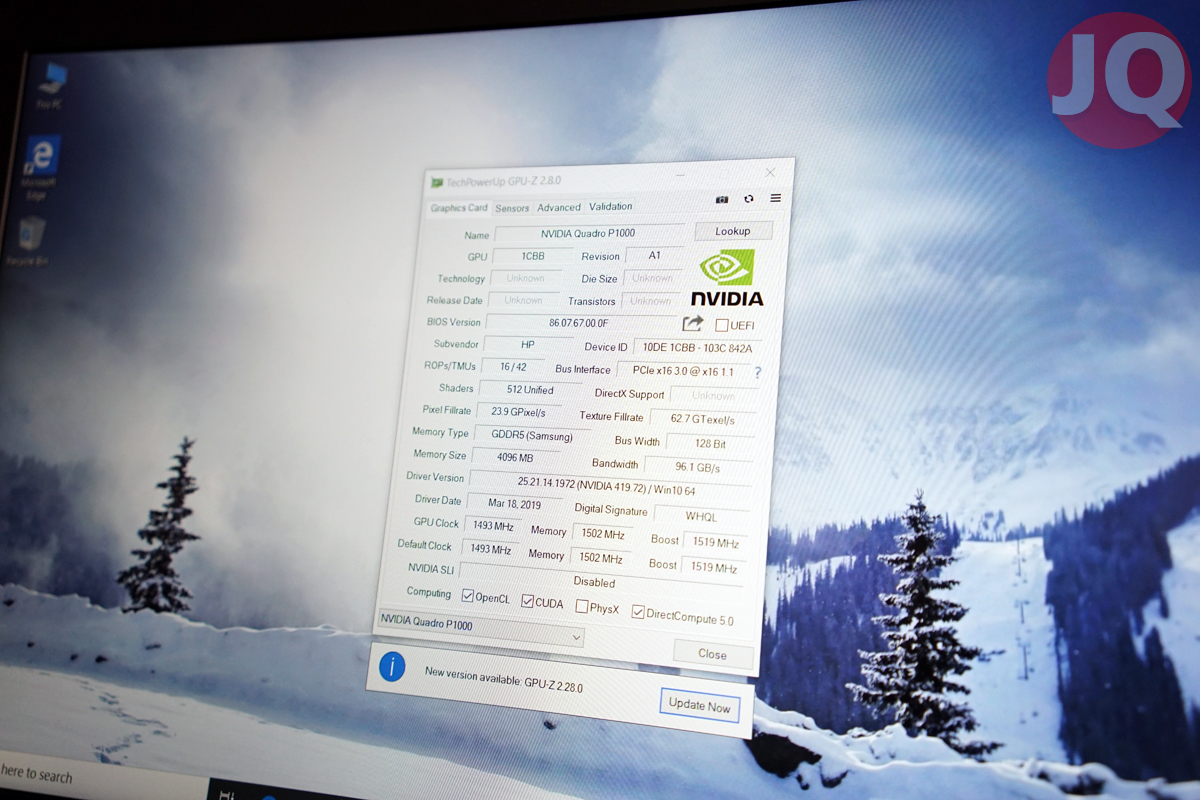Viewport: 1200px width, 800px height.
Task: Click the Memory value in GPU Clock row
Action: pyautogui.click(x=602, y=534)
